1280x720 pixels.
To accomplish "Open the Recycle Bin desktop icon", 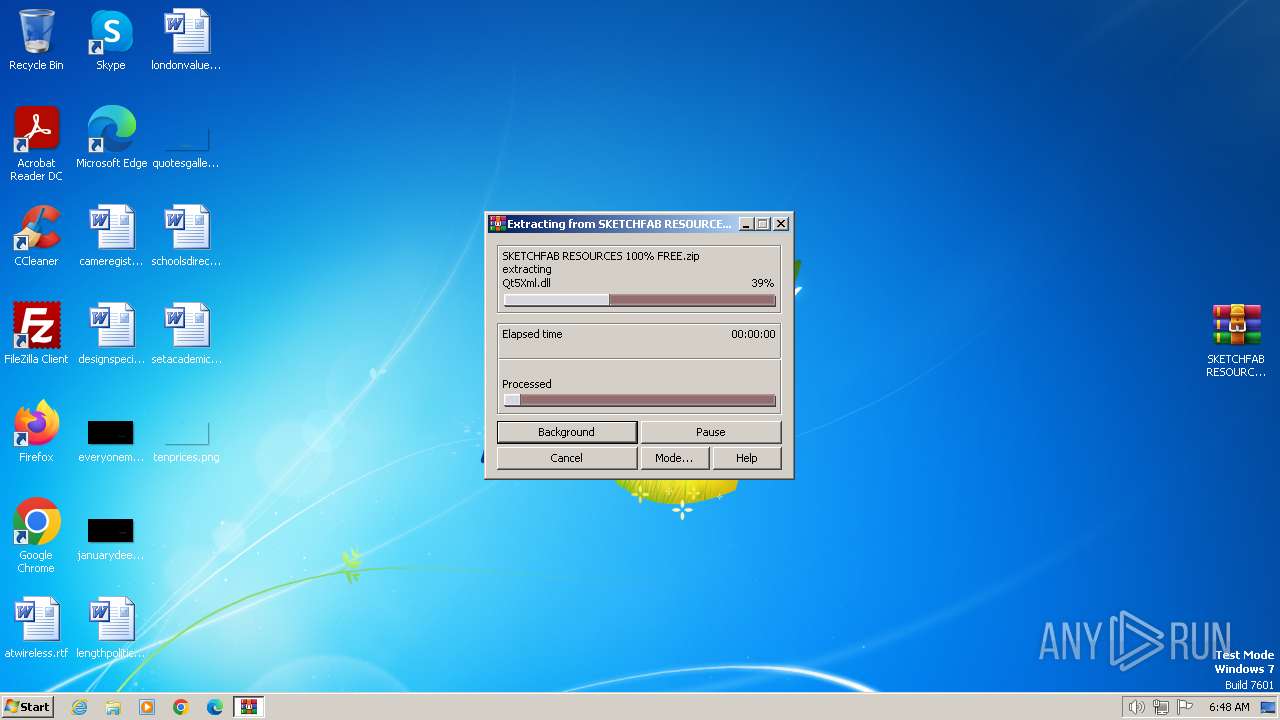I will [36, 40].
